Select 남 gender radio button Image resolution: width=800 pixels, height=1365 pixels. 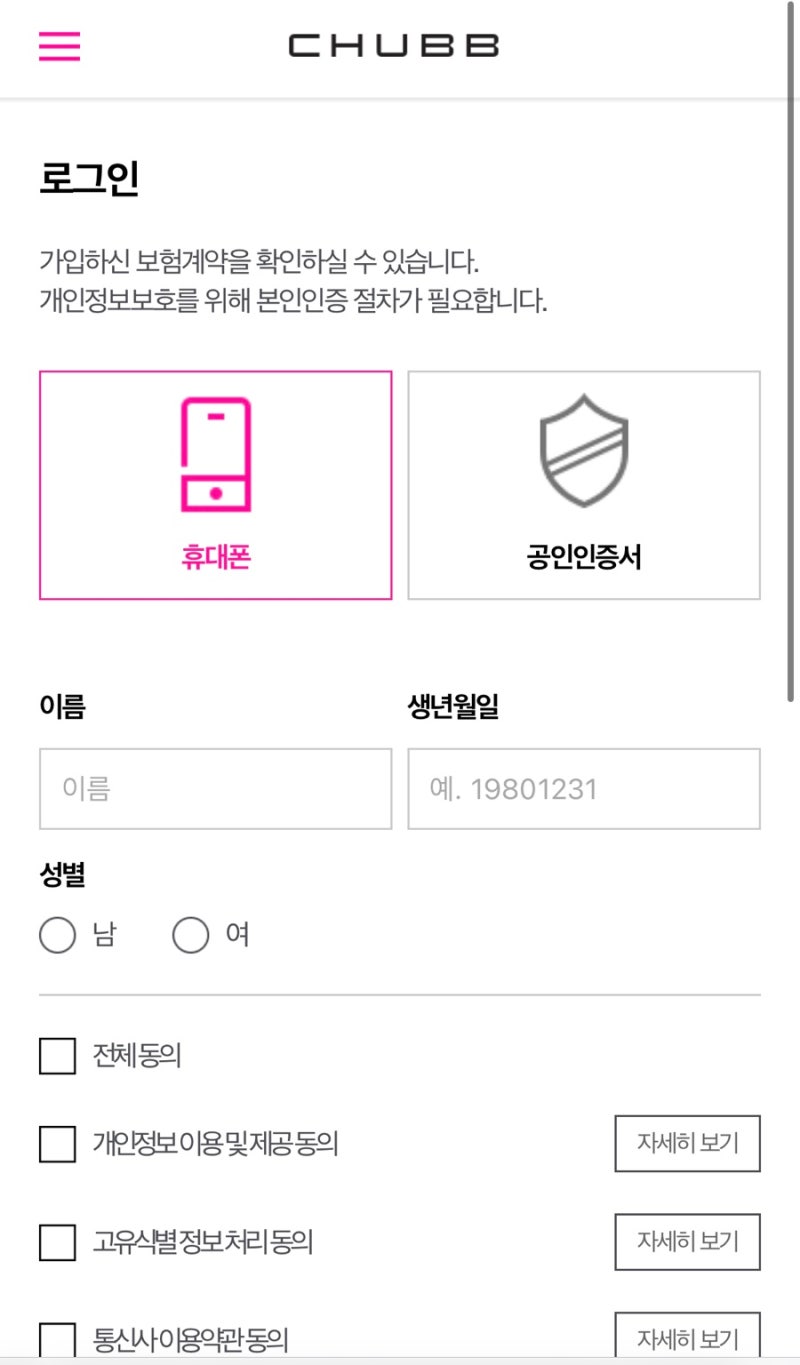[x=58, y=936]
